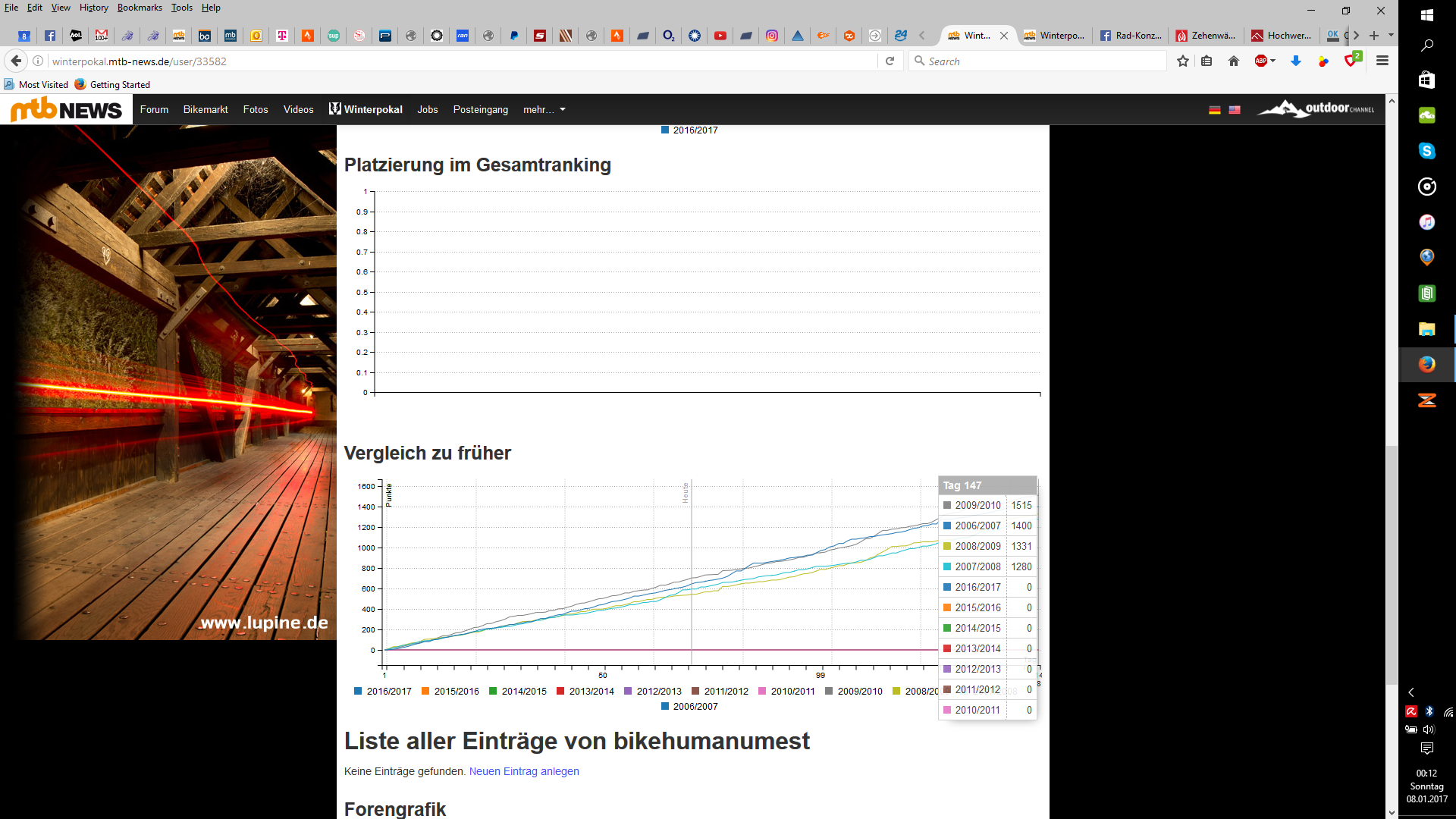The width and height of the screenshot is (1456, 819).
Task: Go back with the back arrow
Action: pyautogui.click(x=16, y=61)
